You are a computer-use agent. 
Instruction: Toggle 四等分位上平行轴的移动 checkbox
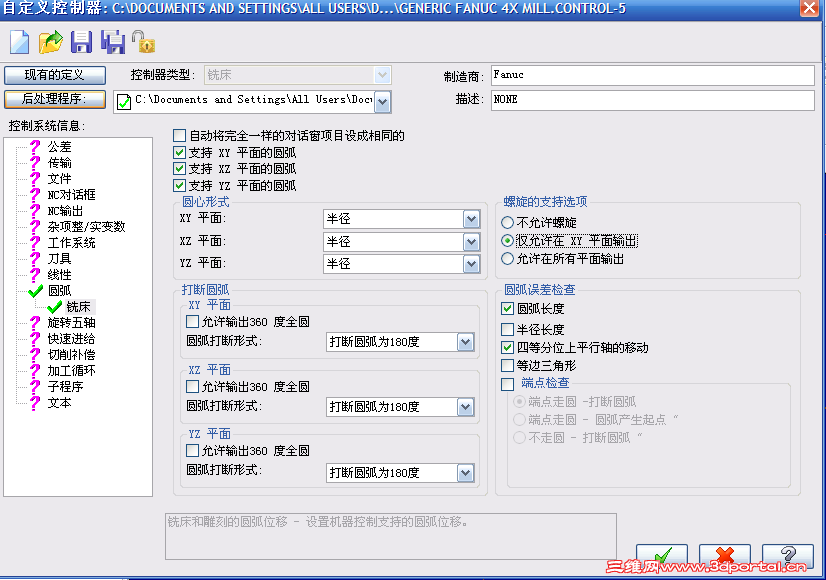coord(507,347)
